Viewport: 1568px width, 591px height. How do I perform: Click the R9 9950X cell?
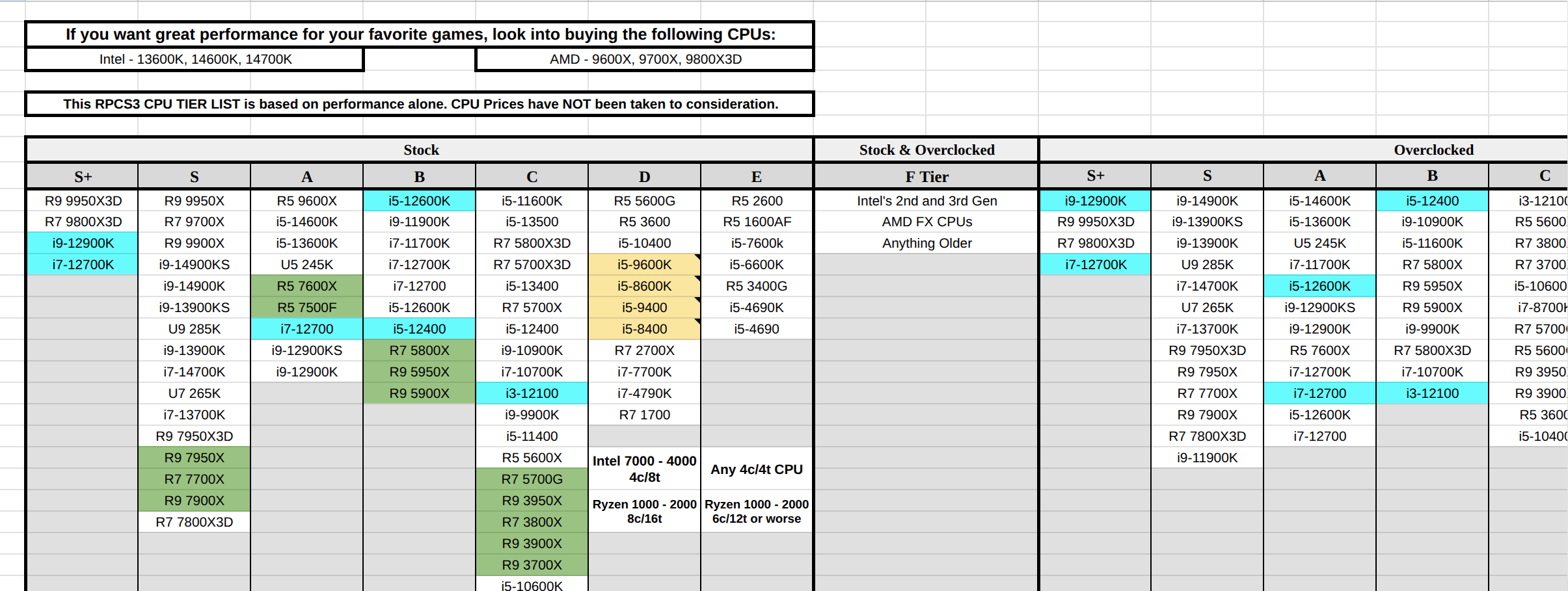click(194, 201)
